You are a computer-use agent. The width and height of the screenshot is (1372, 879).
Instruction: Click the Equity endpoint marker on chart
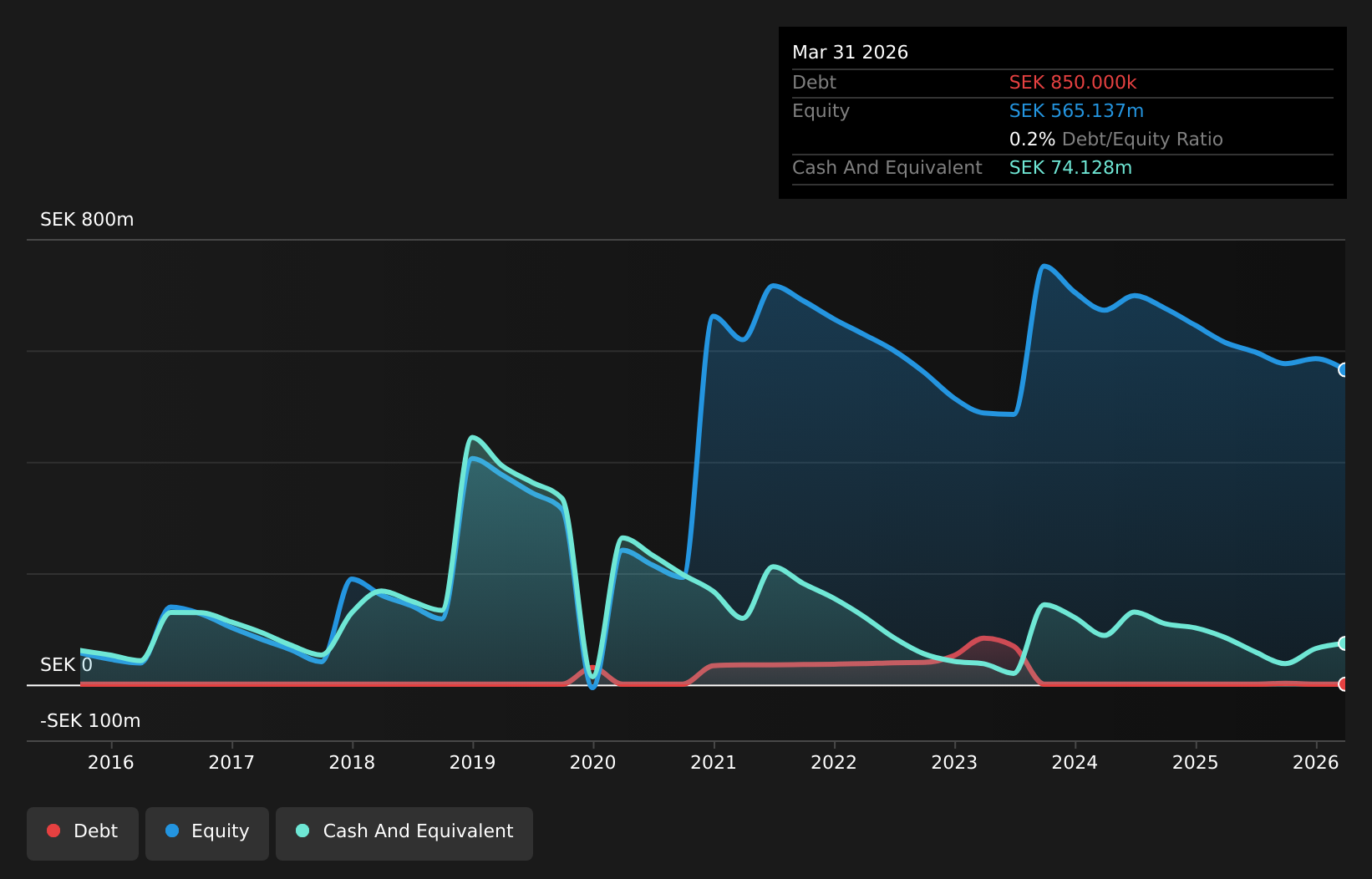click(1344, 370)
